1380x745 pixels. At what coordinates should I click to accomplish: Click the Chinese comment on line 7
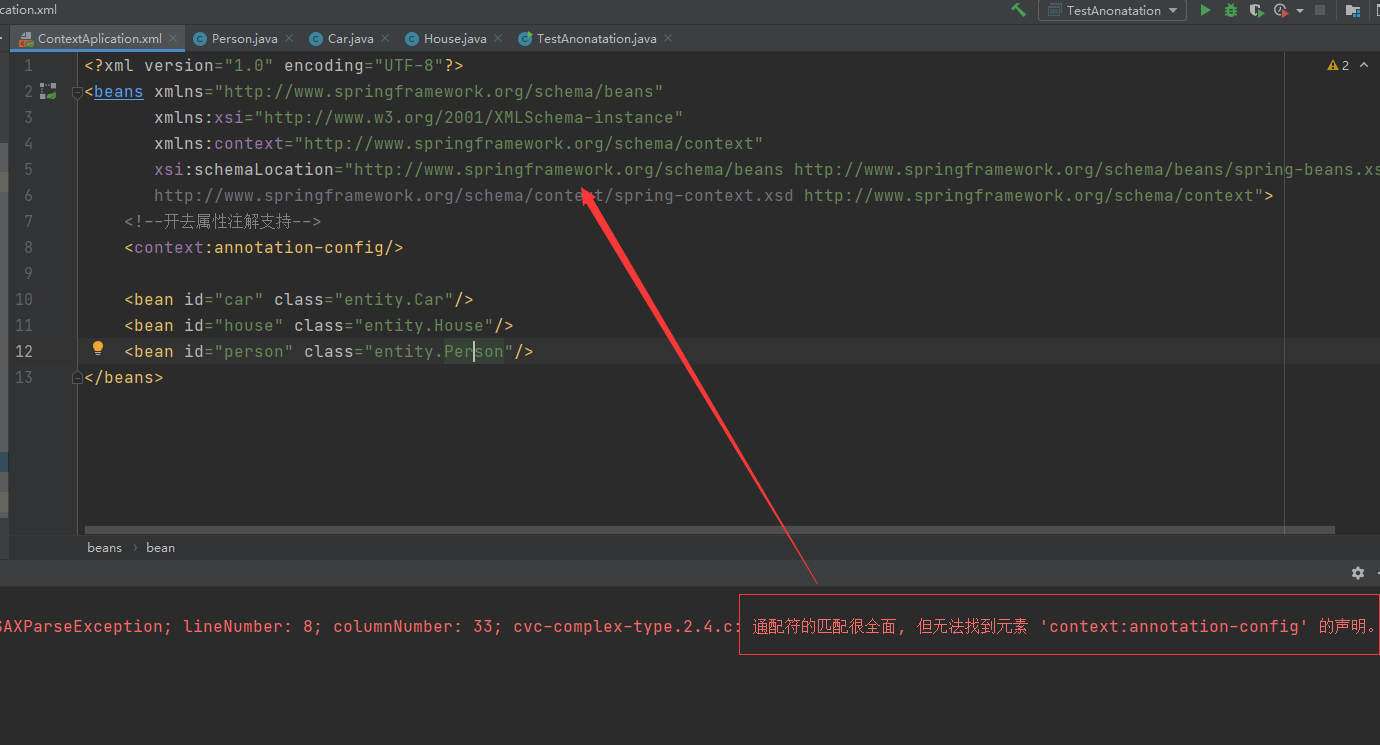click(x=223, y=222)
